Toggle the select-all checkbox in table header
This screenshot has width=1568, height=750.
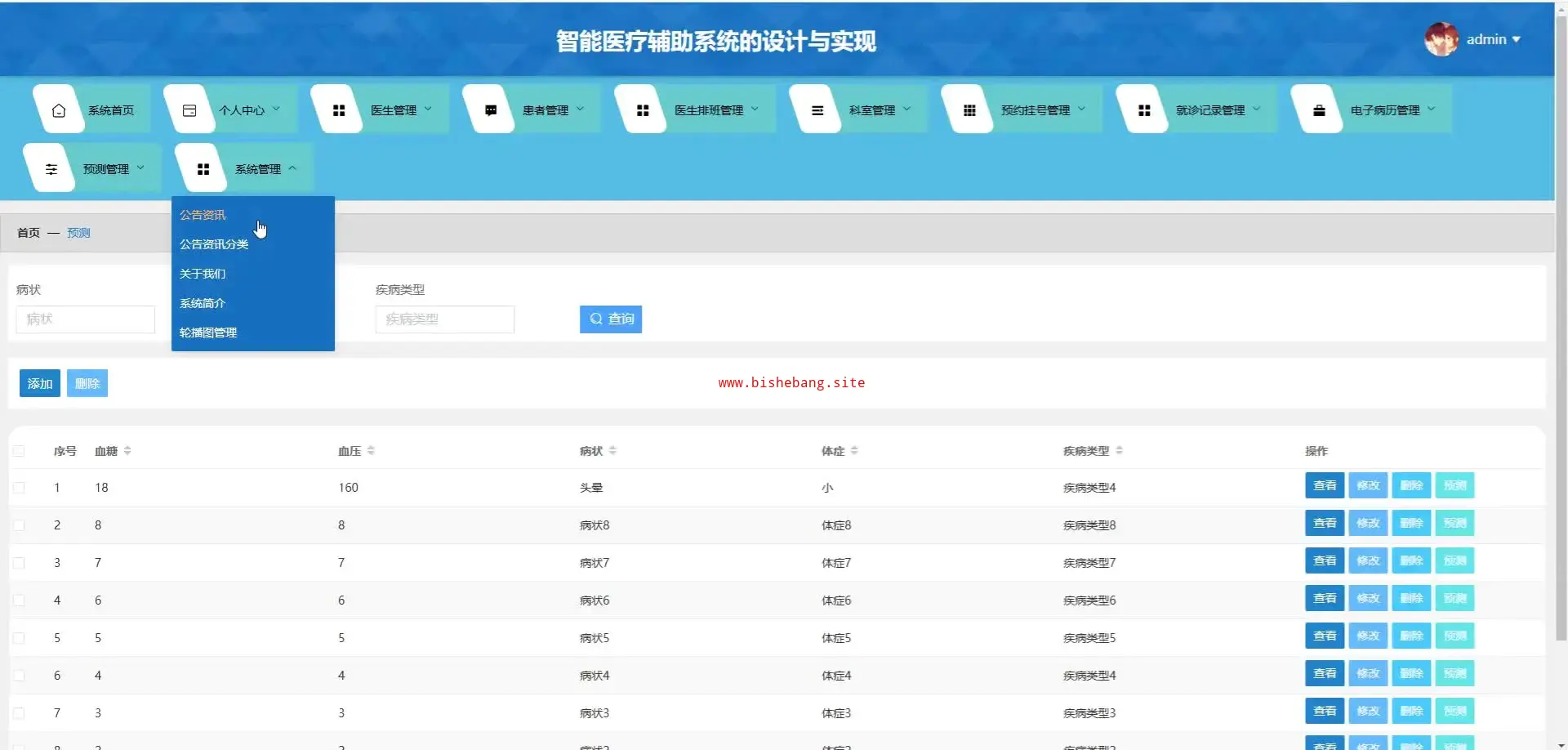coord(19,451)
